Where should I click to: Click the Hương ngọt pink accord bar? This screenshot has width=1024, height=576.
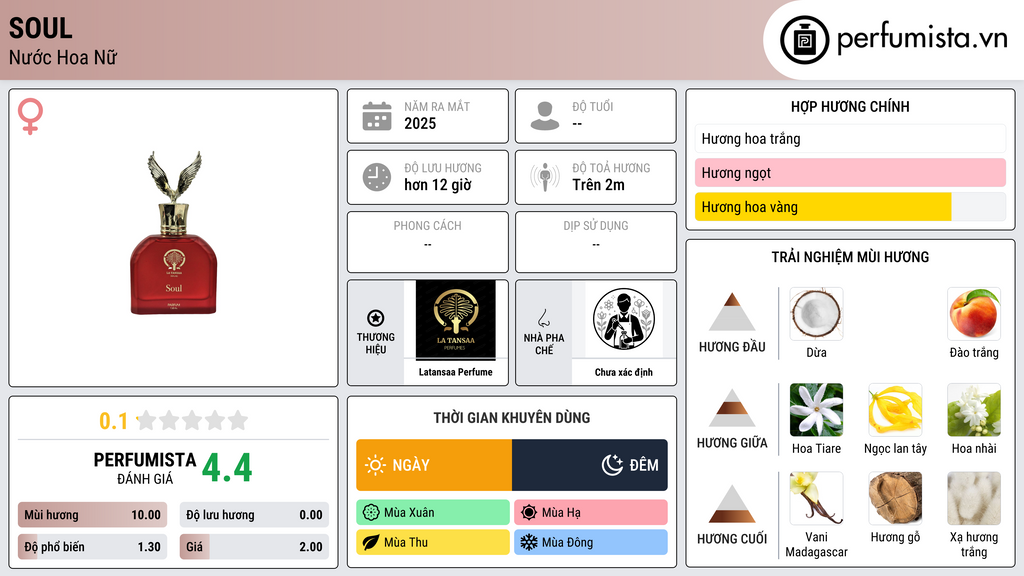point(850,173)
